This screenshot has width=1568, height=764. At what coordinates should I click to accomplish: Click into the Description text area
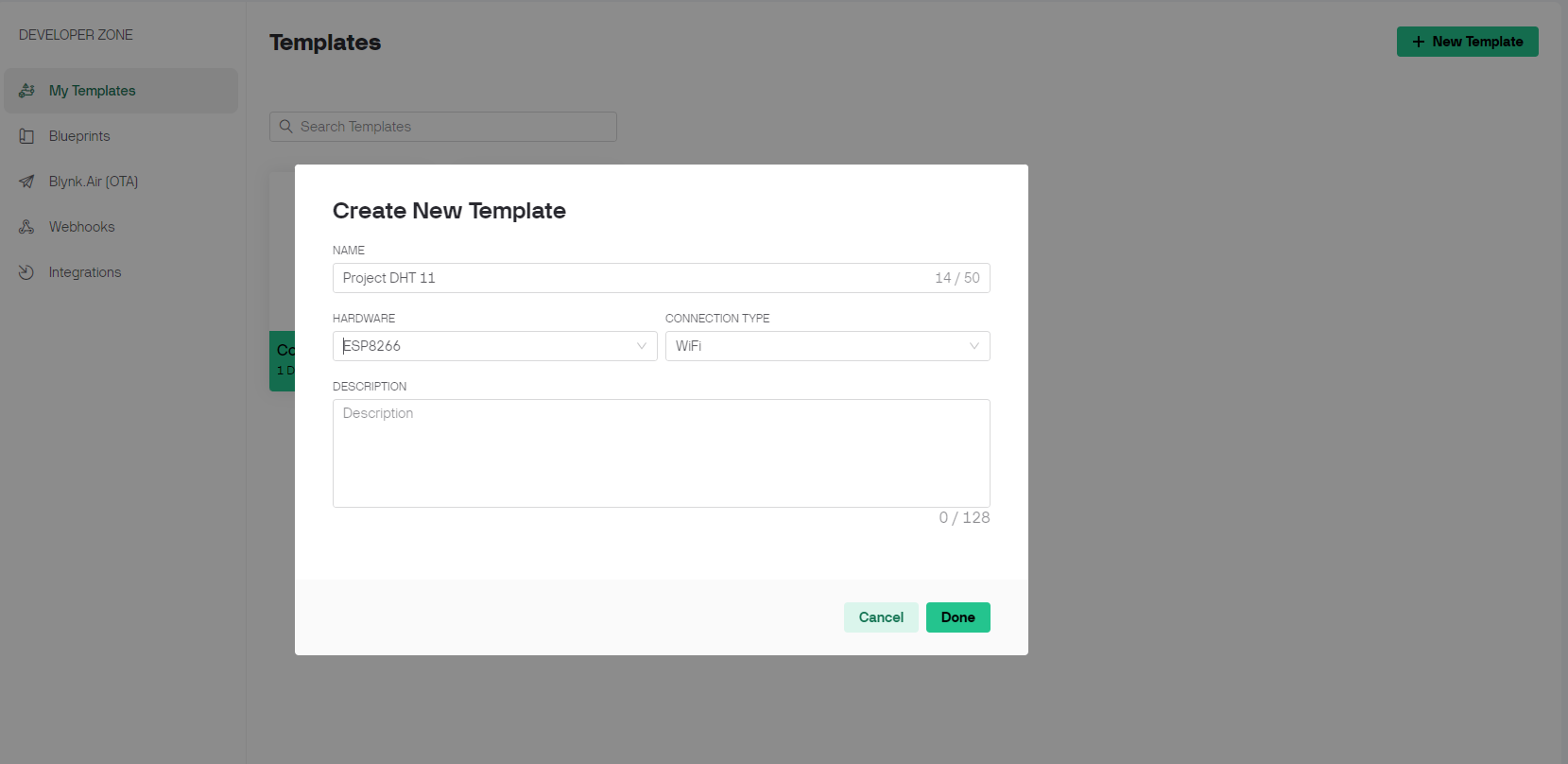click(661, 454)
